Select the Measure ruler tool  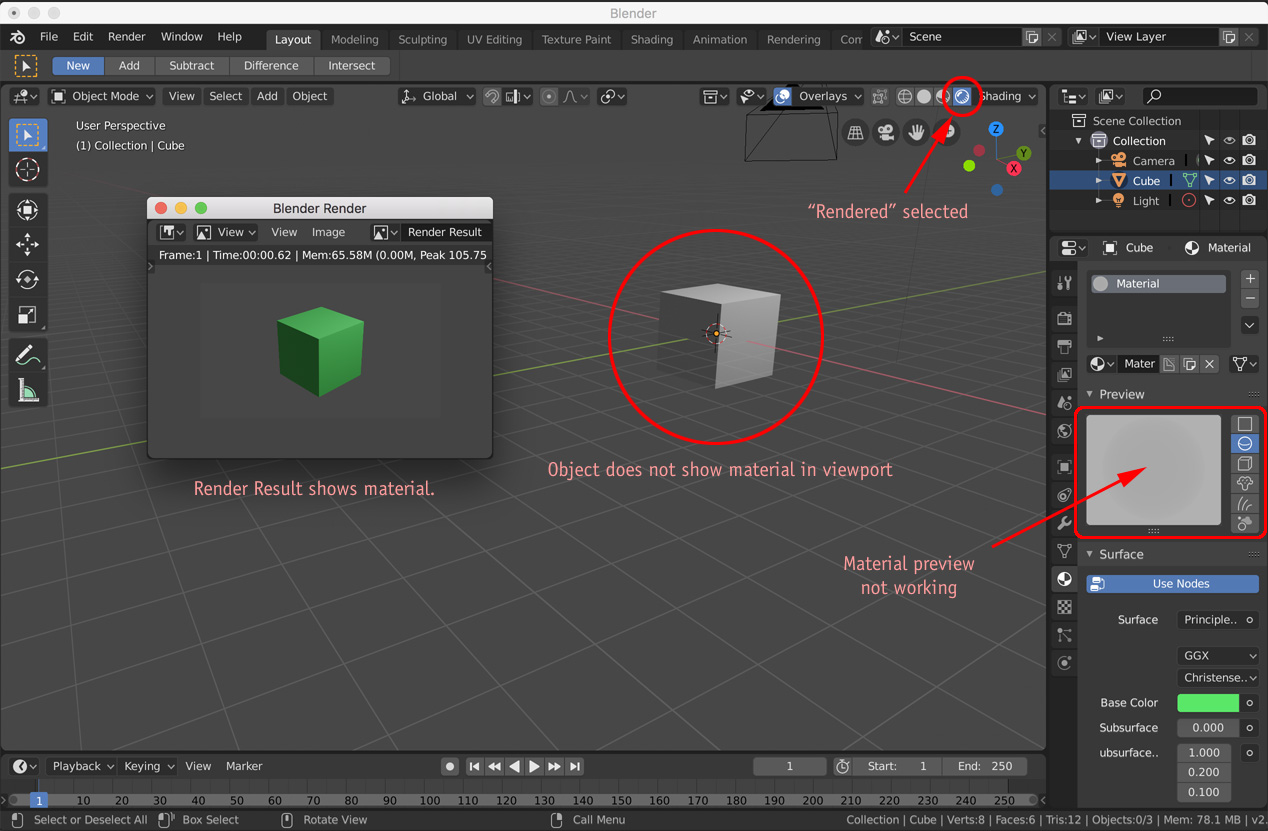pos(28,391)
